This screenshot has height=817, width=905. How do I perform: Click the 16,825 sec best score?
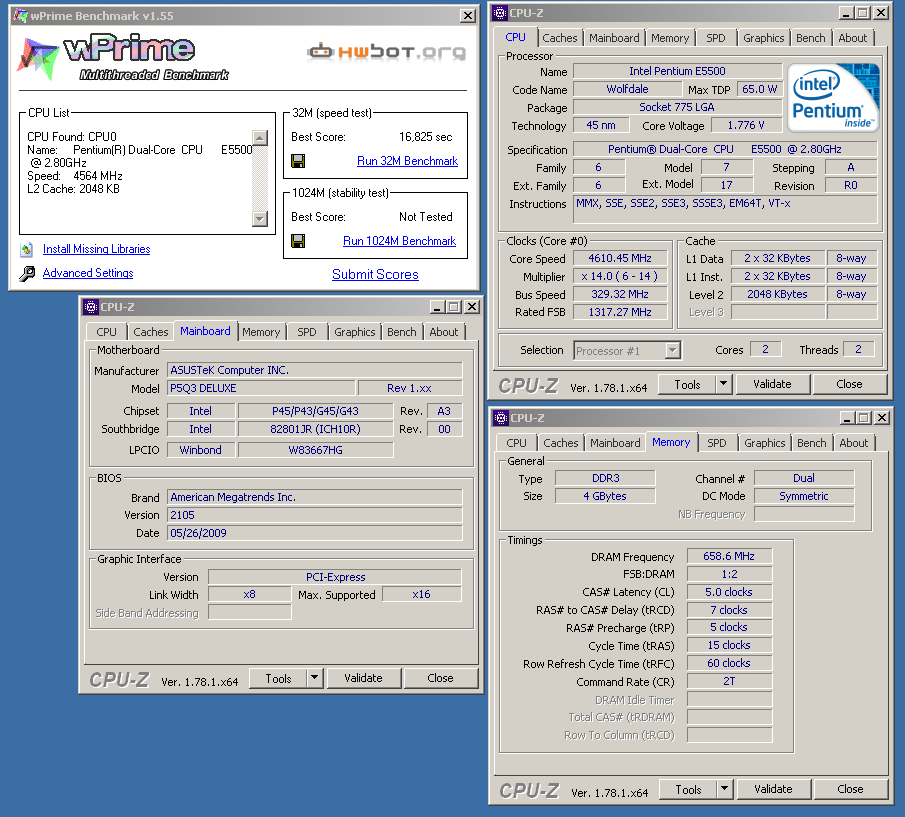[x=426, y=137]
